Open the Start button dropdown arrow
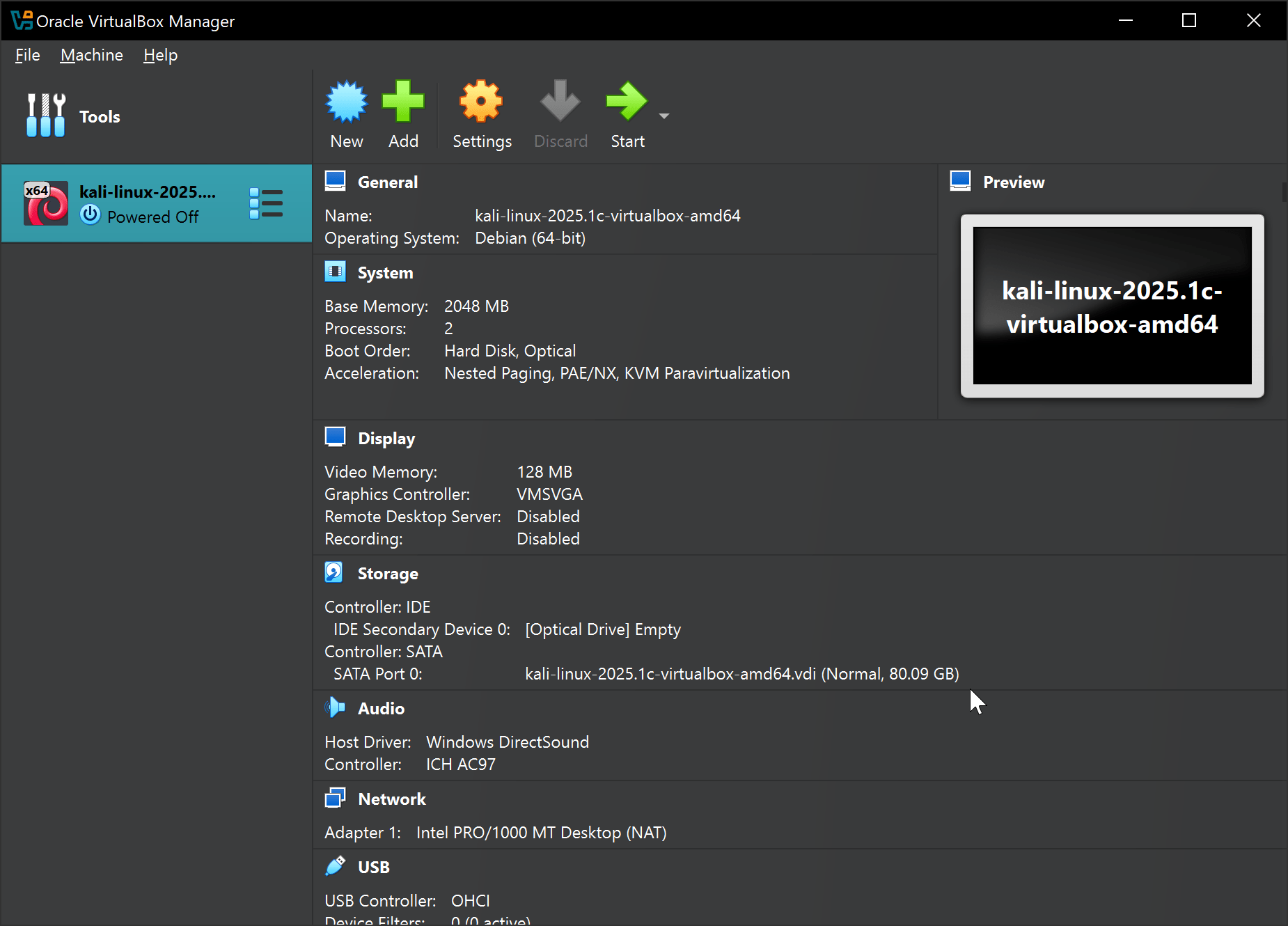The width and height of the screenshot is (1288, 926). pyautogui.click(x=664, y=116)
